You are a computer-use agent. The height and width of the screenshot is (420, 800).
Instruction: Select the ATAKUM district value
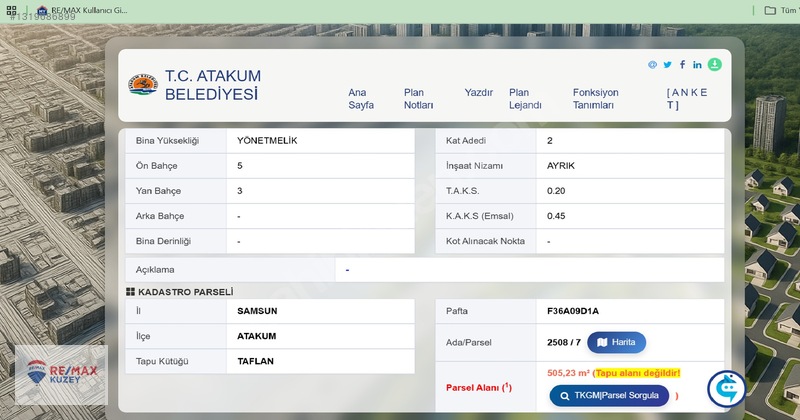pyautogui.click(x=257, y=336)
